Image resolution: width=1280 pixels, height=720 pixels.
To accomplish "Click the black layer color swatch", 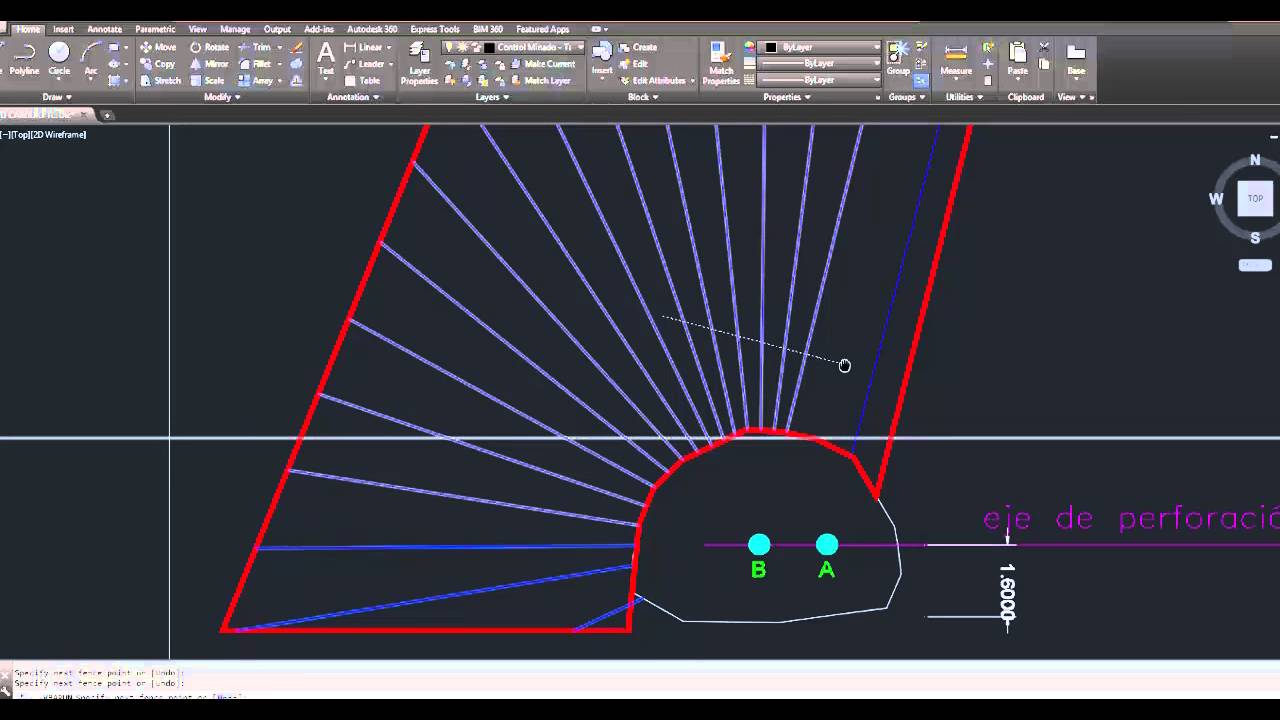I will click(489, 47).
